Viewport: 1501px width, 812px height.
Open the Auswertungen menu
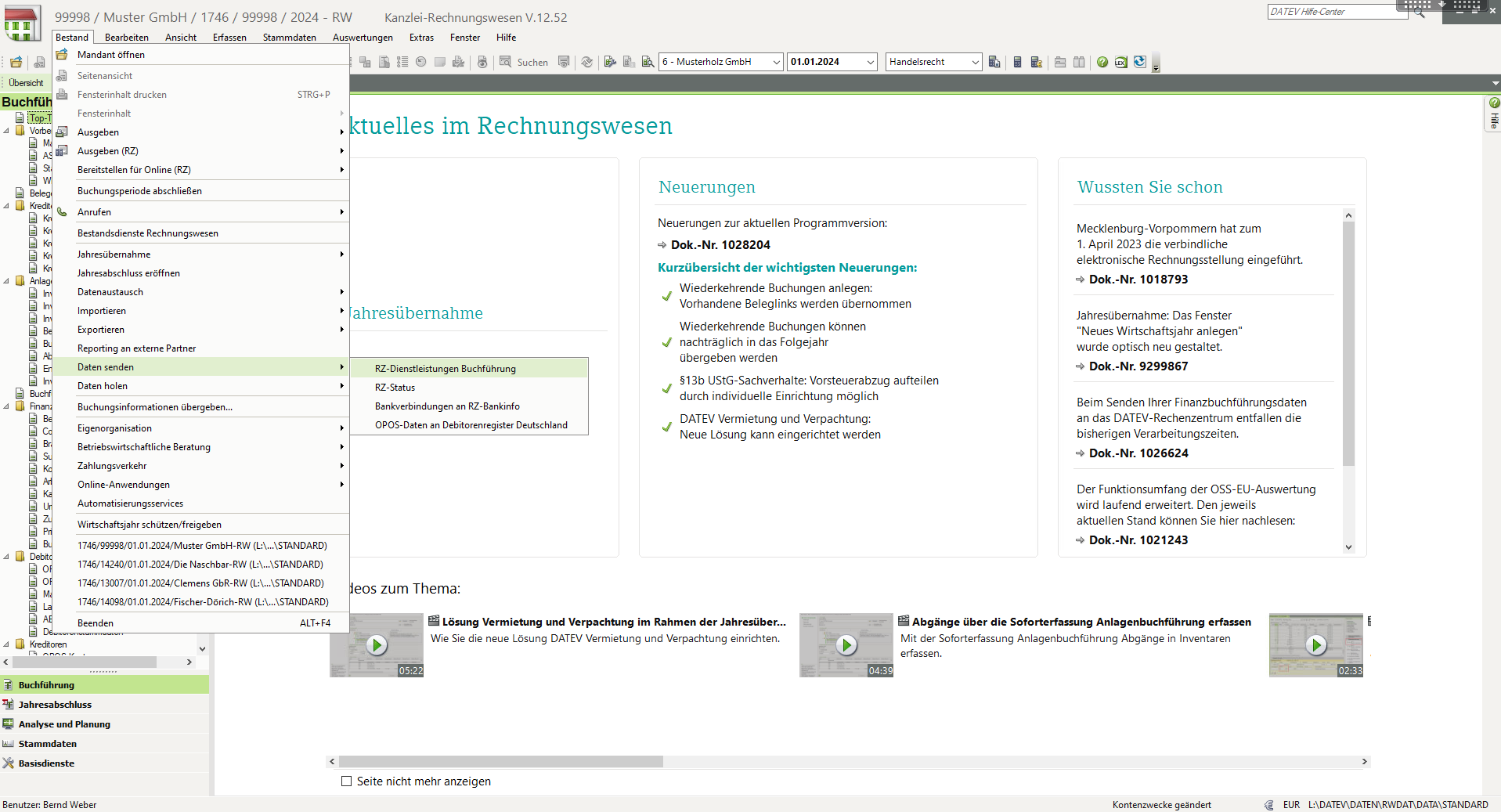pos(363,38)
